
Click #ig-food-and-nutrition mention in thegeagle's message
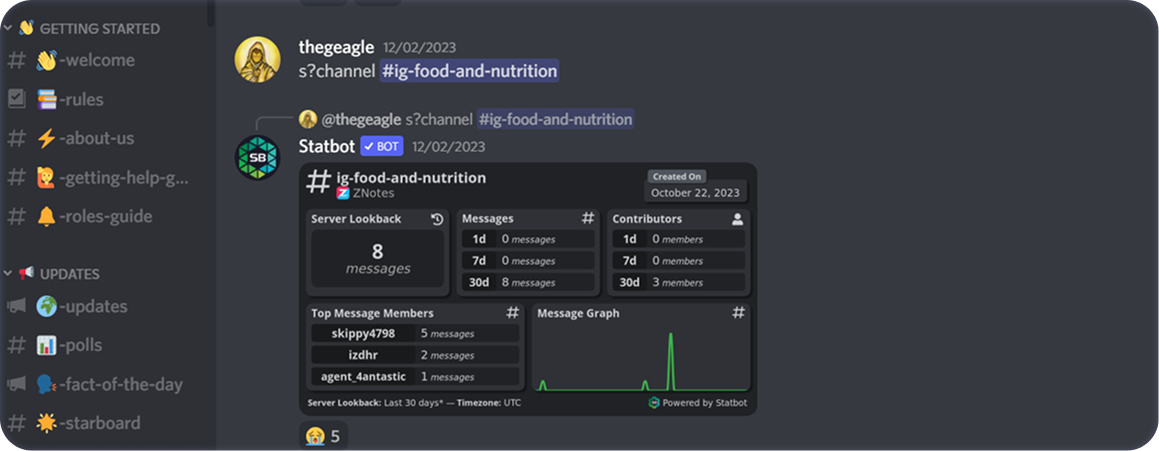(468, 71)
